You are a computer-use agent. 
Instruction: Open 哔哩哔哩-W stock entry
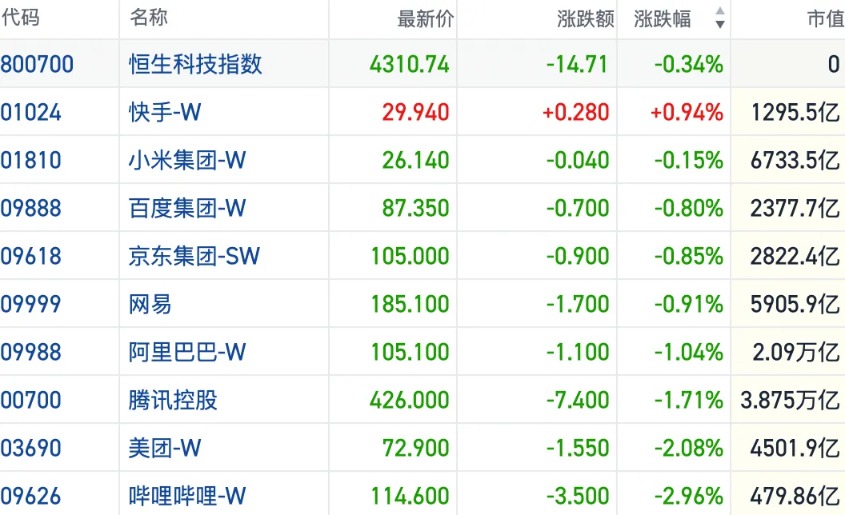coord(187,496)
